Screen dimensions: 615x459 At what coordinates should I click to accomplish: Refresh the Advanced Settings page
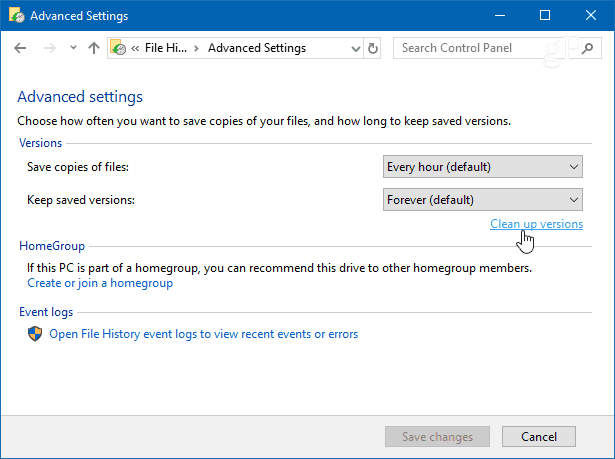click(373, 48)
